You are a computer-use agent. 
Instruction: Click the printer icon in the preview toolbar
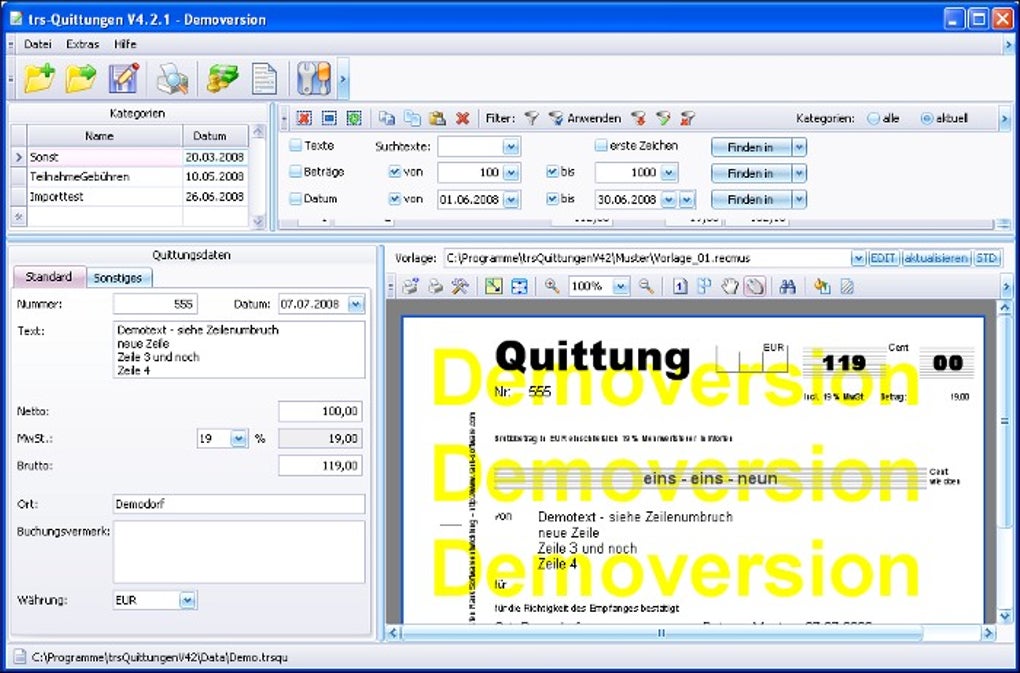(x=435, y=286)
